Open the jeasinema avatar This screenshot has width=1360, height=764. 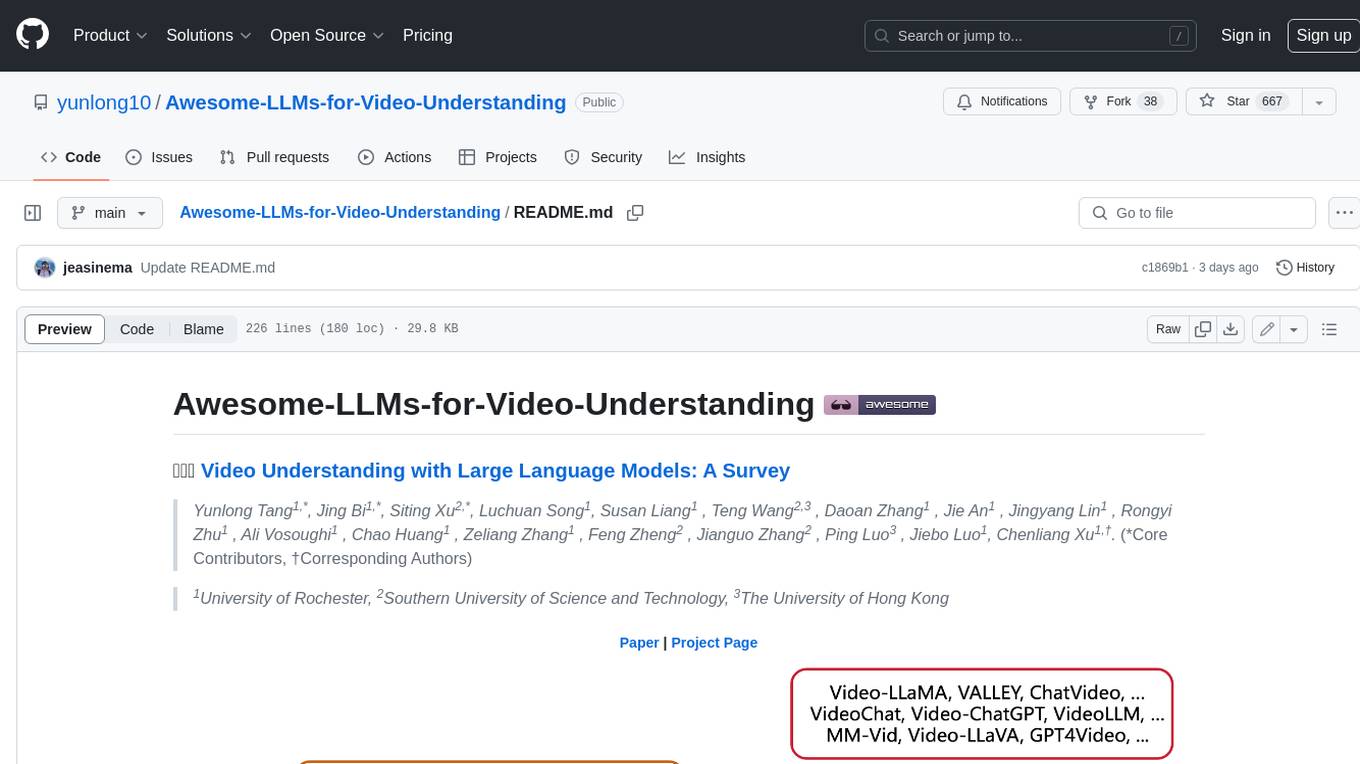pyautogui.click(x=44, y=268)
